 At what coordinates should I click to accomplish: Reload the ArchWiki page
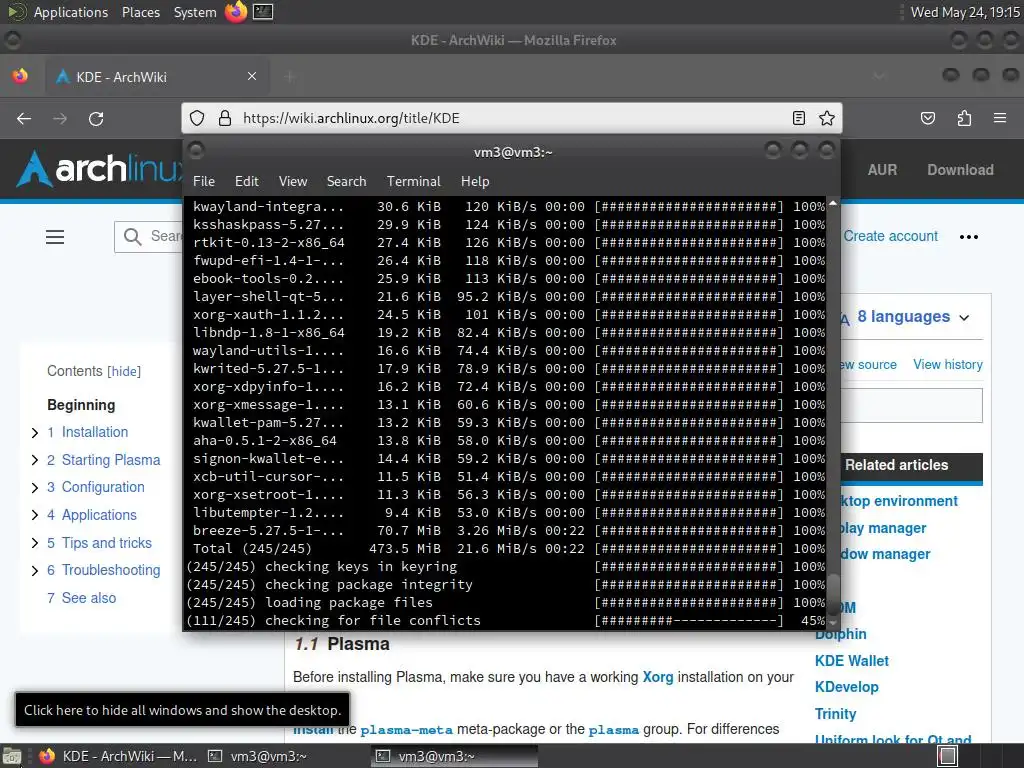pos(96,118)
